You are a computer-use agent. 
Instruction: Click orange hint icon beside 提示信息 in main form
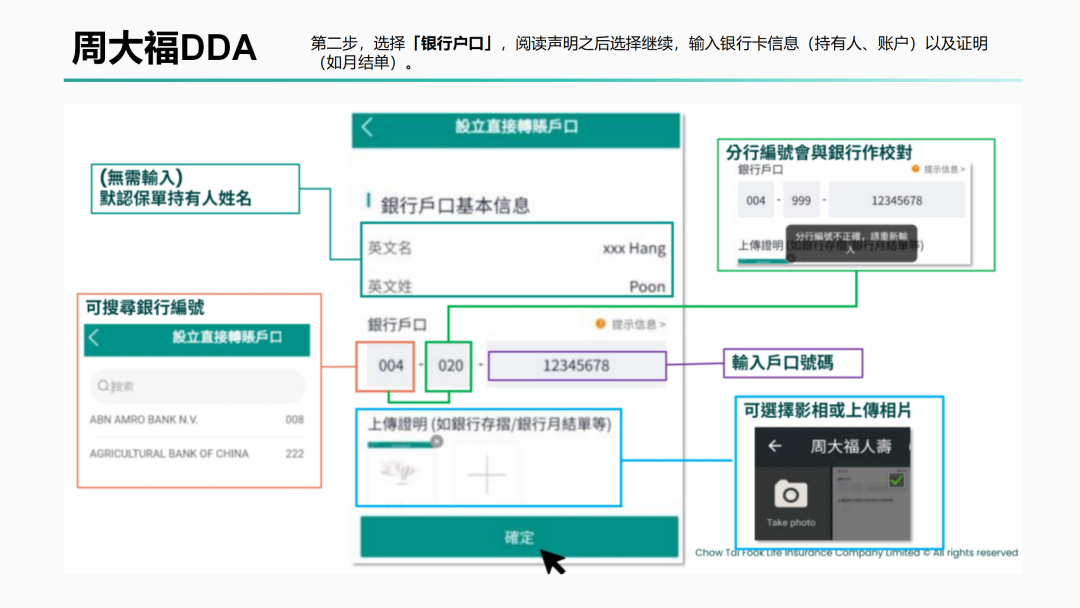(x=601, y=324)
